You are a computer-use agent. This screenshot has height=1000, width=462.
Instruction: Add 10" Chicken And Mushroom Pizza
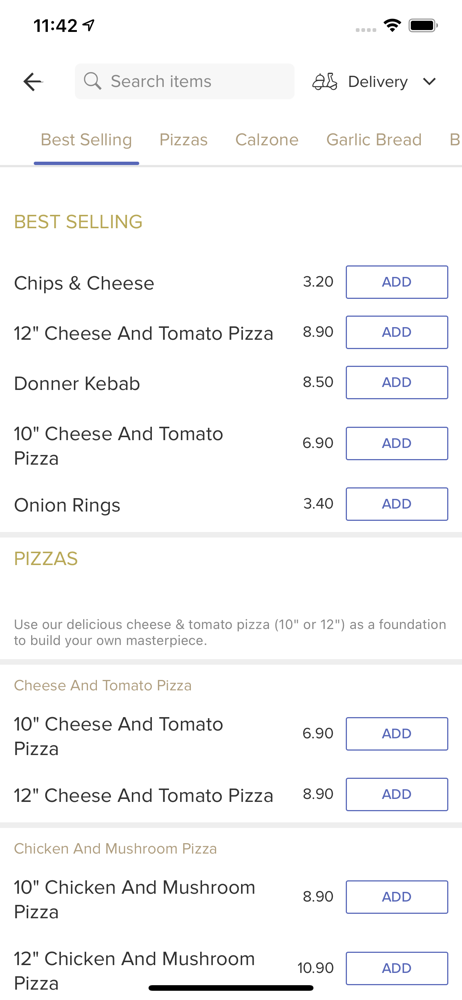click(x=397, y=897)
